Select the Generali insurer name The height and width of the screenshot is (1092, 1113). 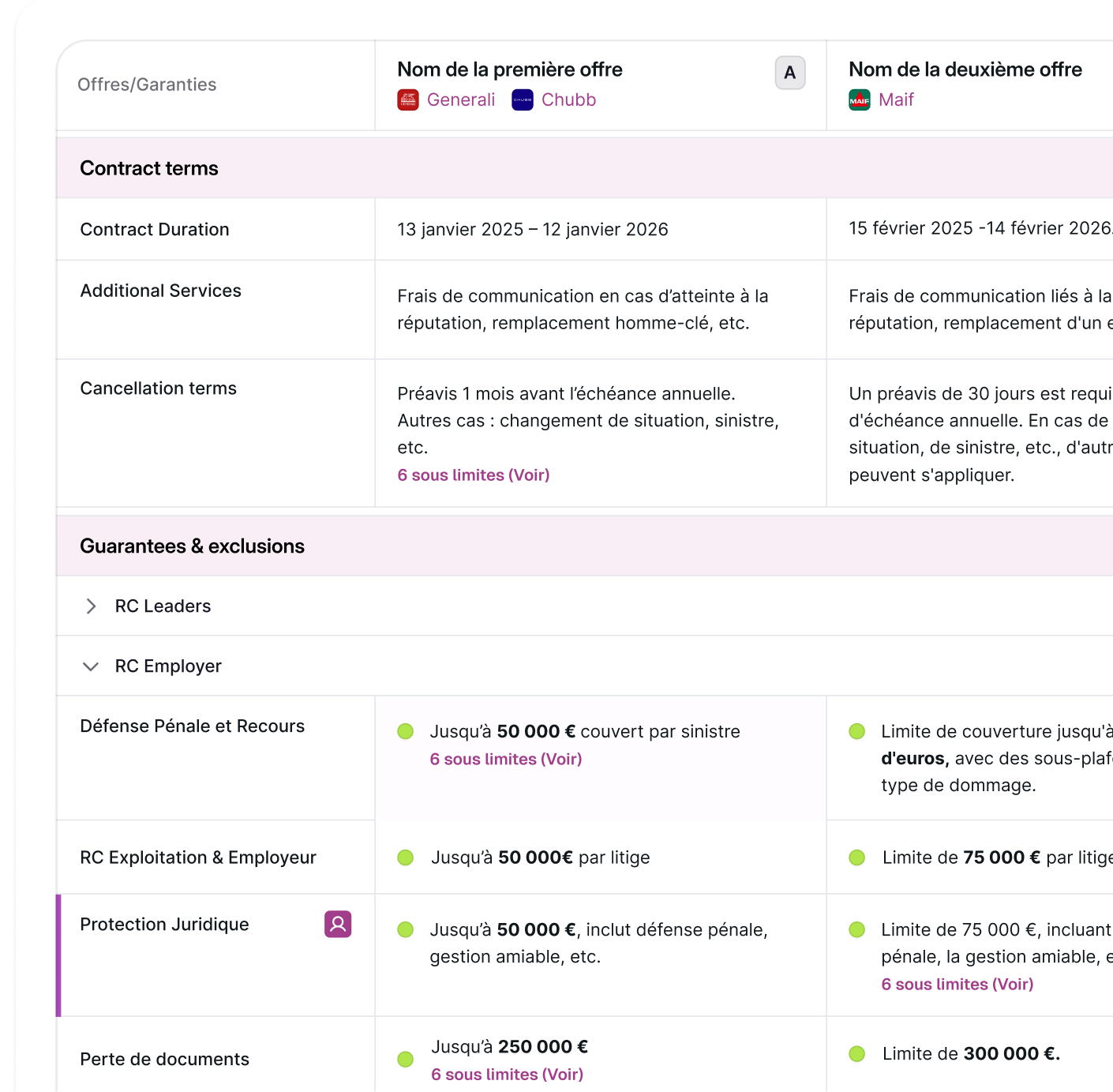461,100
